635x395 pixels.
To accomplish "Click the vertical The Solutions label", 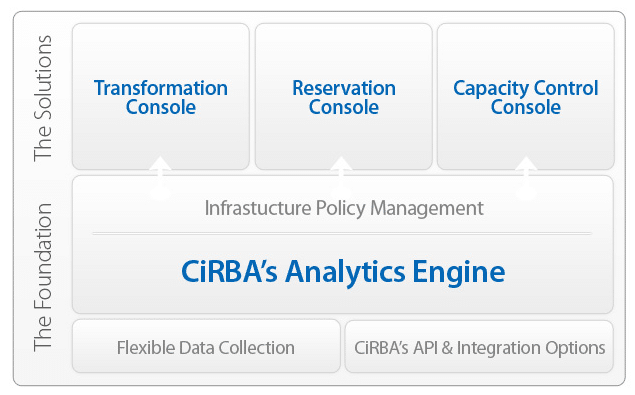I will pyautogui.click(x=43, y=98).
